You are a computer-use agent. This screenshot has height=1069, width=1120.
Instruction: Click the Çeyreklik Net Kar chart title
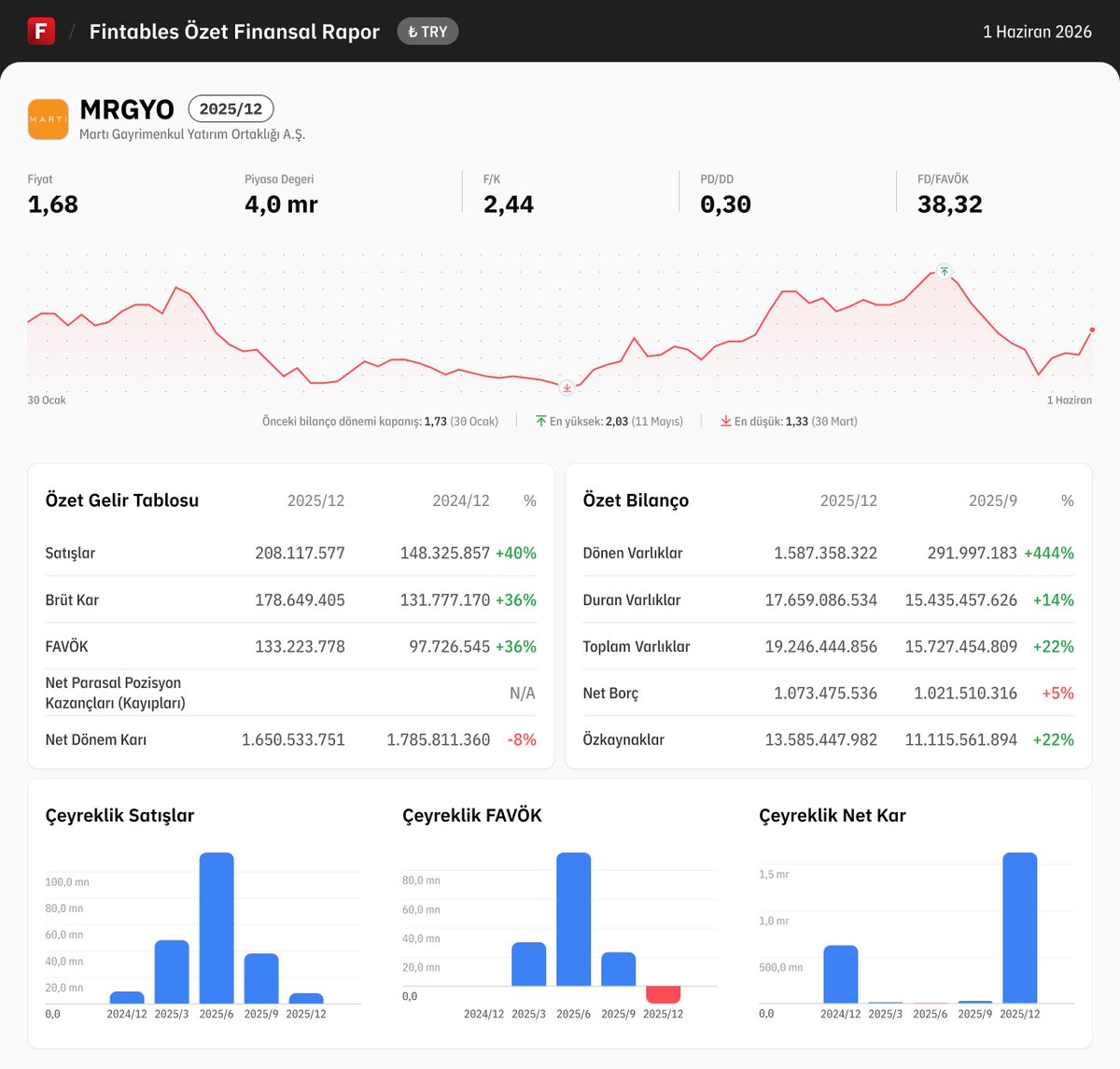pyautogui.click(x=833, y=815)
